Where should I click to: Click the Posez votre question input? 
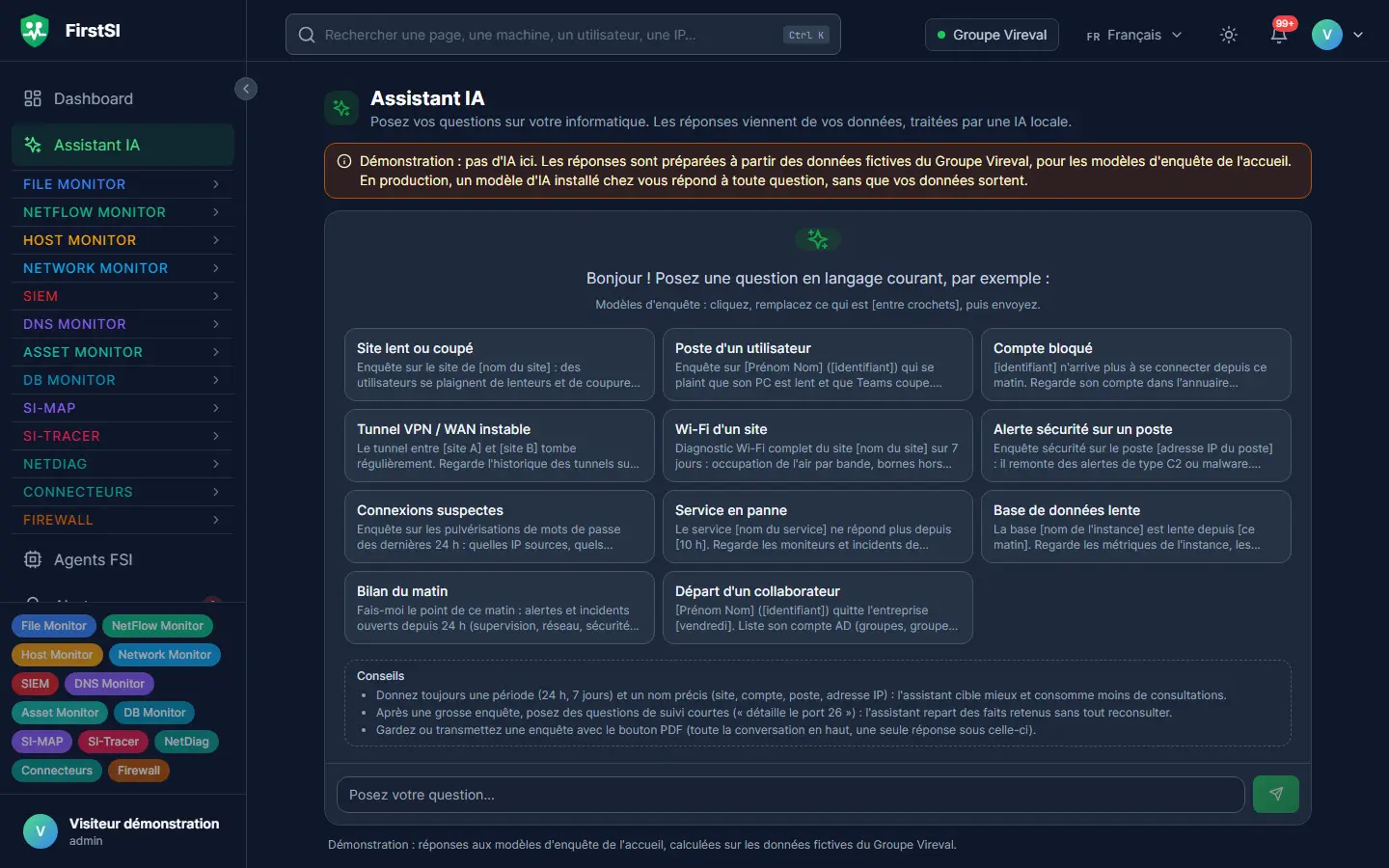pos(791,795)
